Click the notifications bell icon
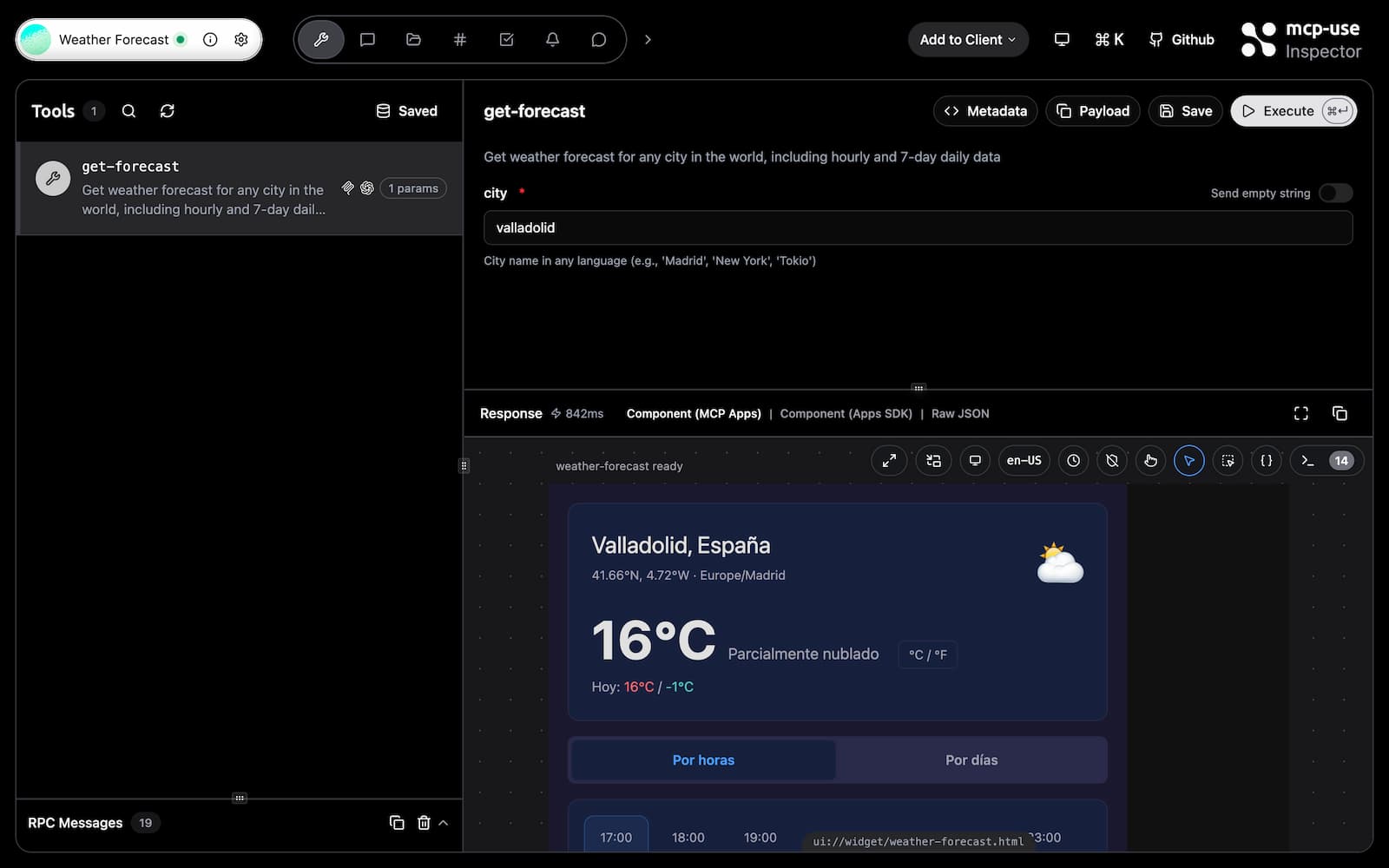 tap(553, 39)
